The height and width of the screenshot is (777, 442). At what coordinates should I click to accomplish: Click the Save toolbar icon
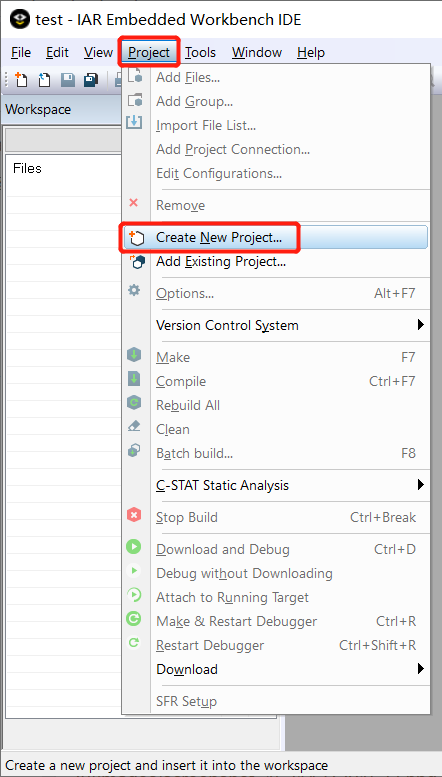(67, 80)
